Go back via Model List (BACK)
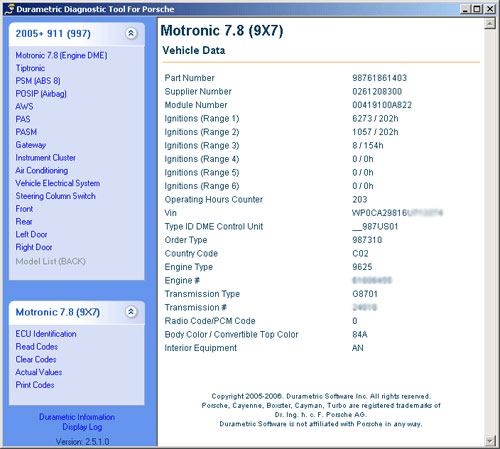This screenshot has height=449, width=500. 50,261
